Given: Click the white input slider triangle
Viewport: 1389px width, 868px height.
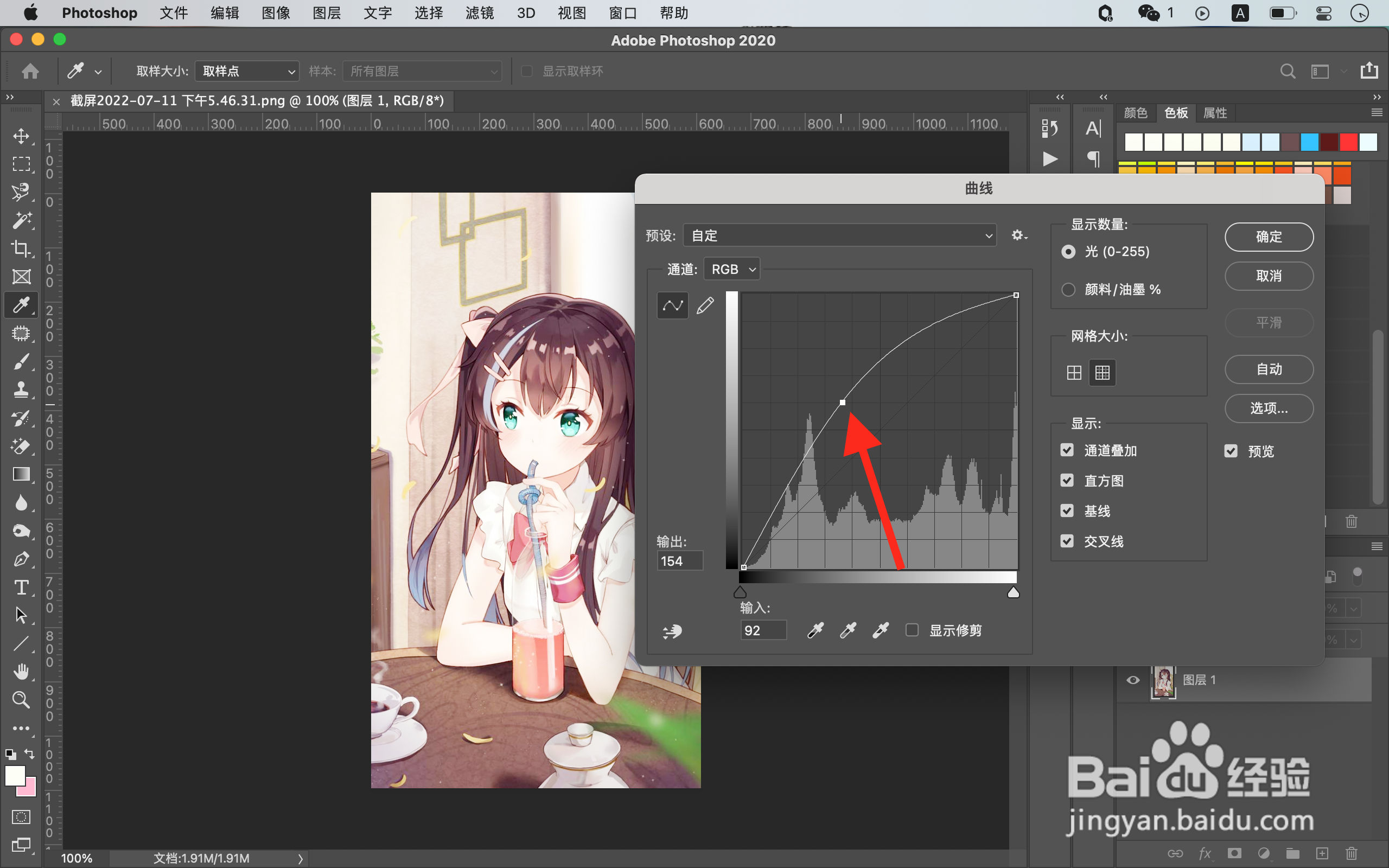Looking at the screenshot, I should (1014, 592).
